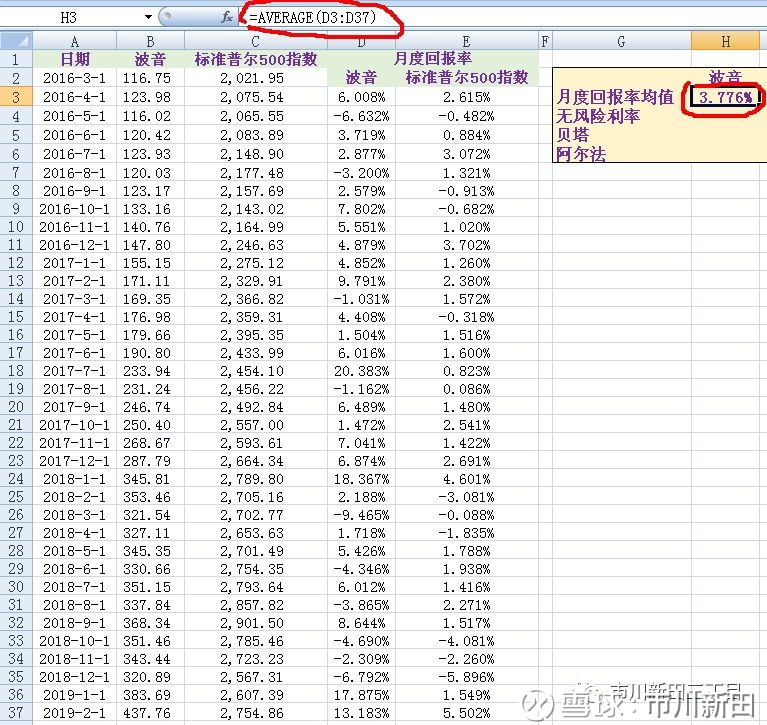
Task: Click date cell 2017-12-1
Action: [x=75, y=461]
